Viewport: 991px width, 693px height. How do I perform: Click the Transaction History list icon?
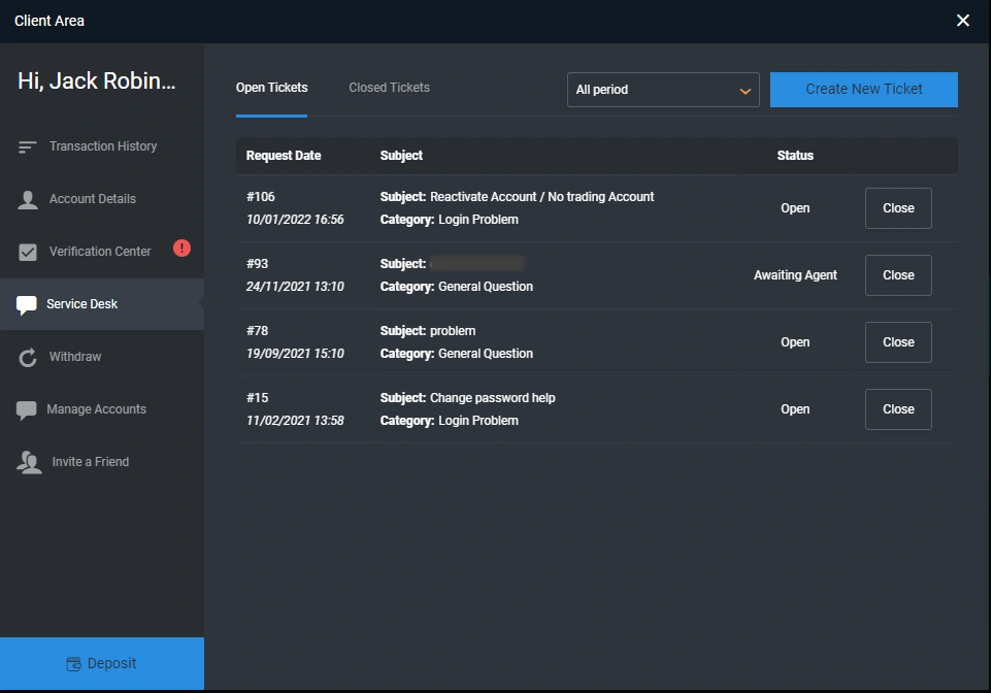[27, 147]
